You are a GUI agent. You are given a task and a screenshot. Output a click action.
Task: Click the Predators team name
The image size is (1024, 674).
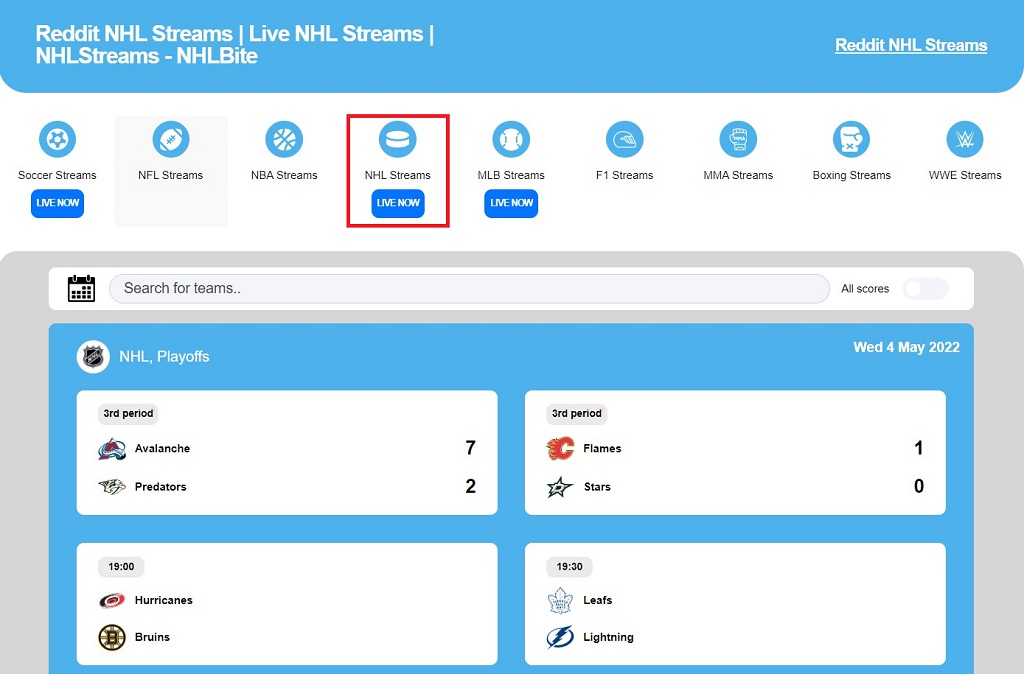pos(161,487)
